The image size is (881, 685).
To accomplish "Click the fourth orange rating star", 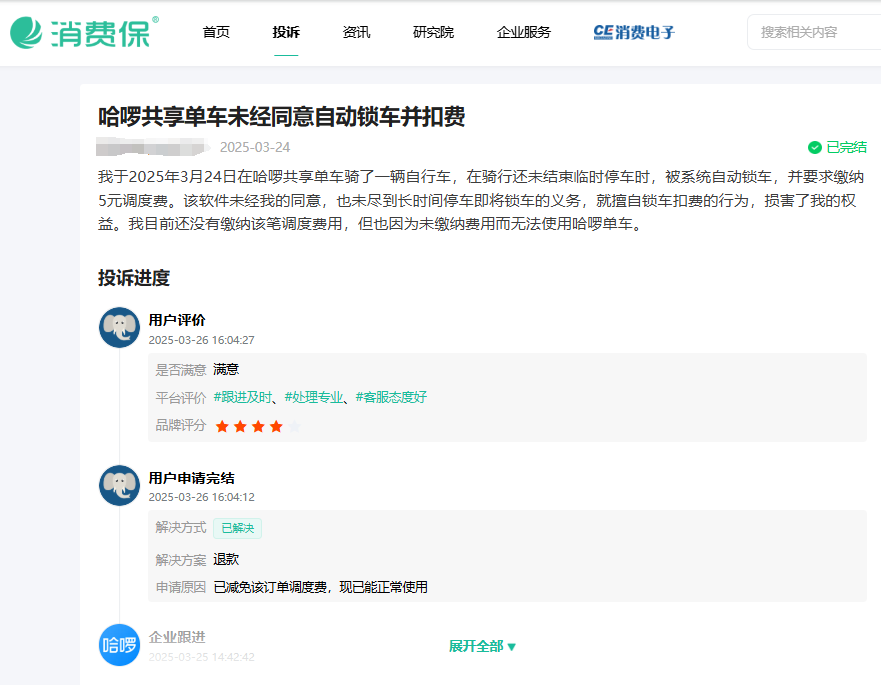I will (276, 427).
